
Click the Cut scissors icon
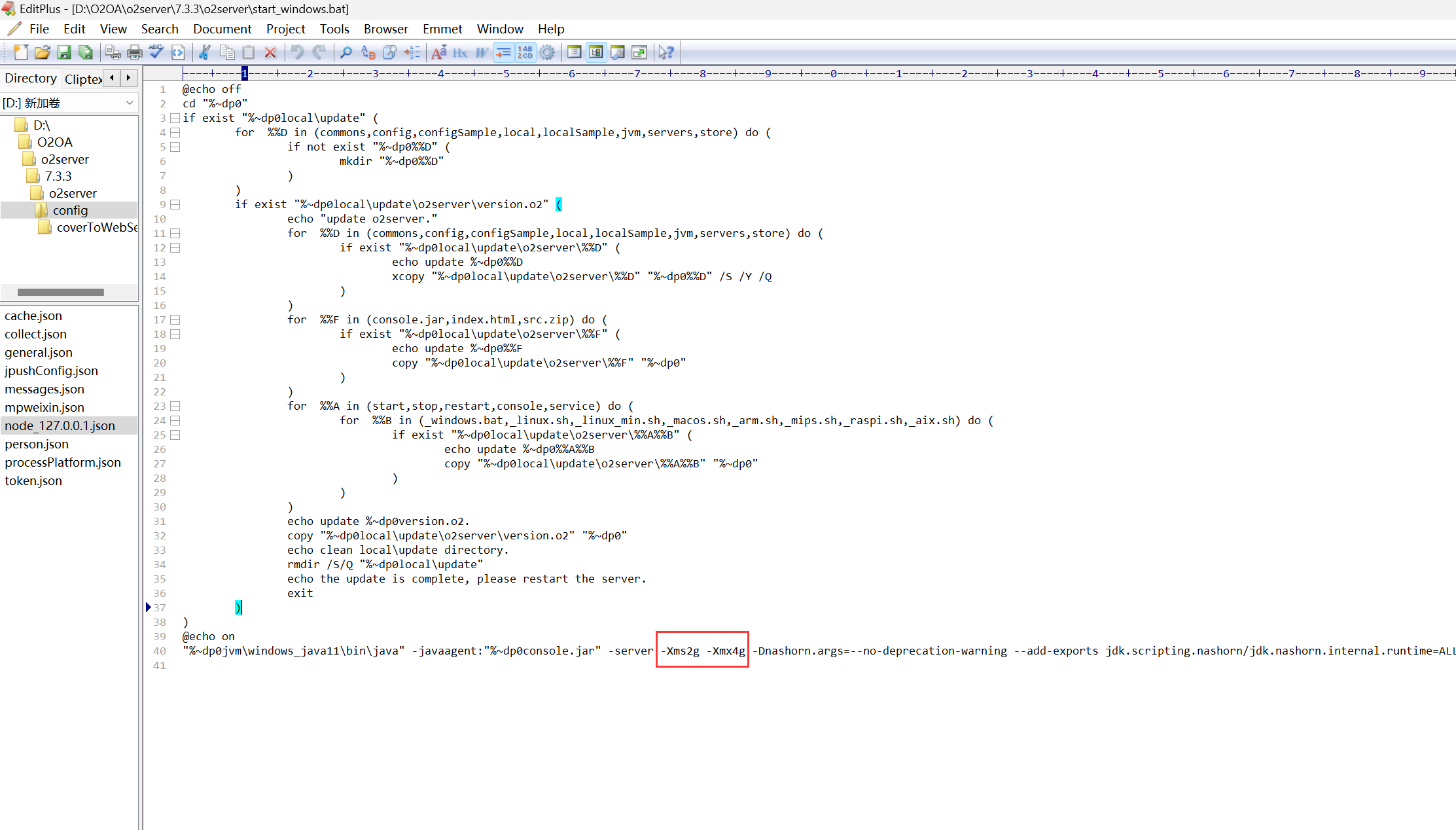click(205, 52)
